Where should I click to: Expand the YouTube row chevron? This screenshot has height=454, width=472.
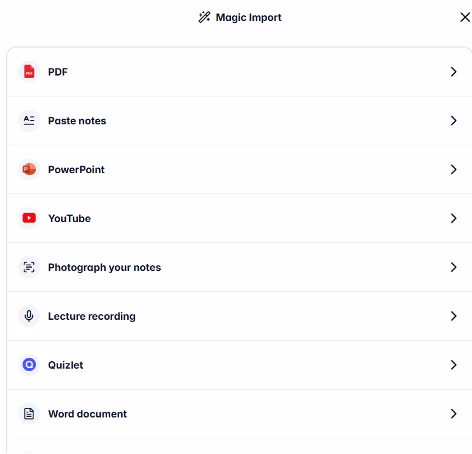coord(453,218)
